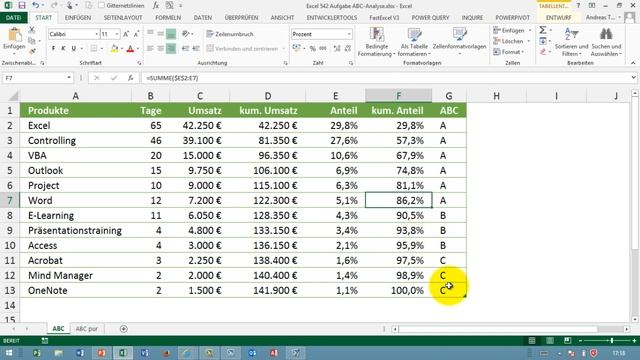640x360 pixels.
Task: Add a new sheet with plus button
Action: 123,329
